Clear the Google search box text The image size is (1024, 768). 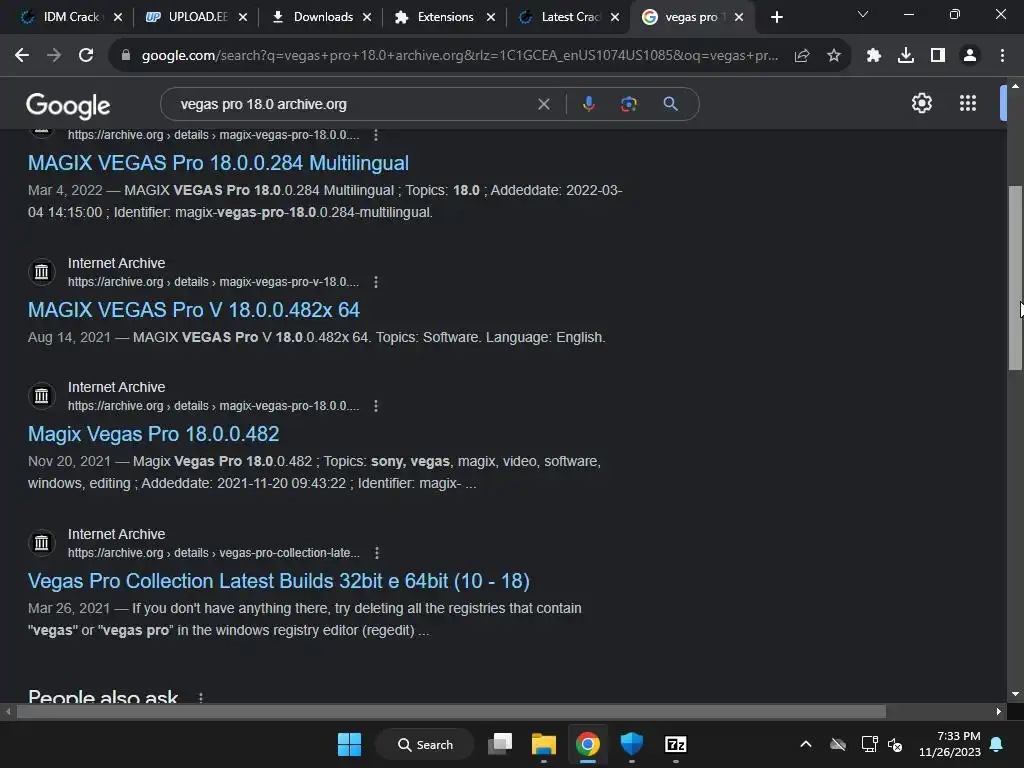pyautogui.click(x=543, y=104)
